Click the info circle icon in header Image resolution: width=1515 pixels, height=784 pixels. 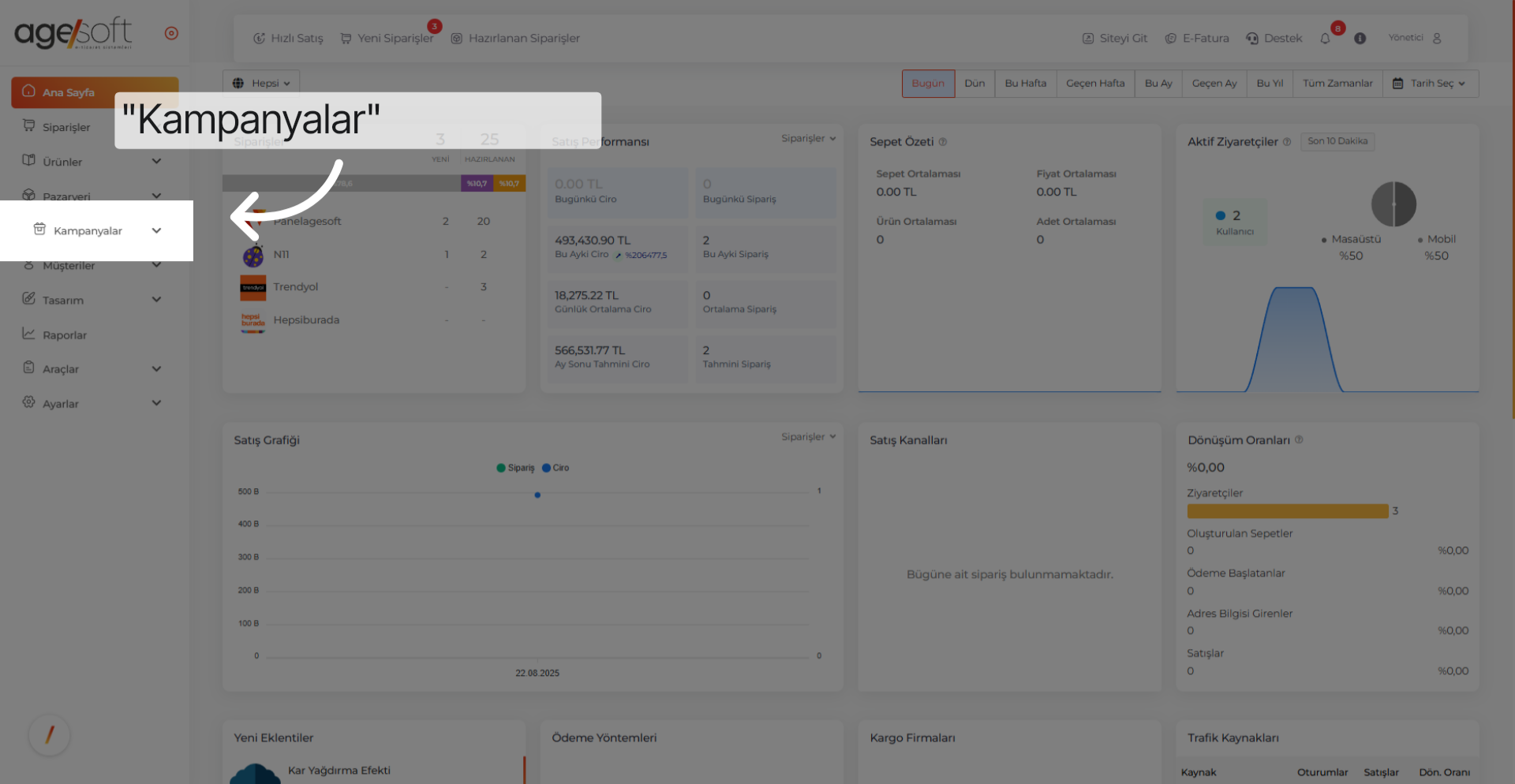[1360, 38]
